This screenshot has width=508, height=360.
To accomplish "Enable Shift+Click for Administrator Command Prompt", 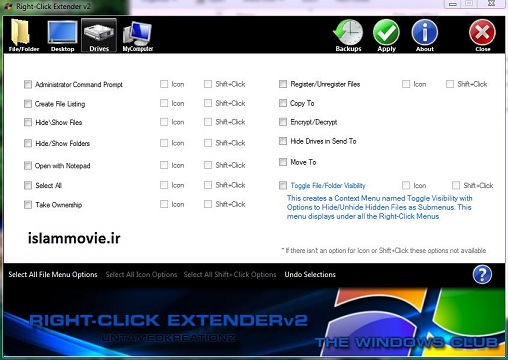I will point(208,84).
